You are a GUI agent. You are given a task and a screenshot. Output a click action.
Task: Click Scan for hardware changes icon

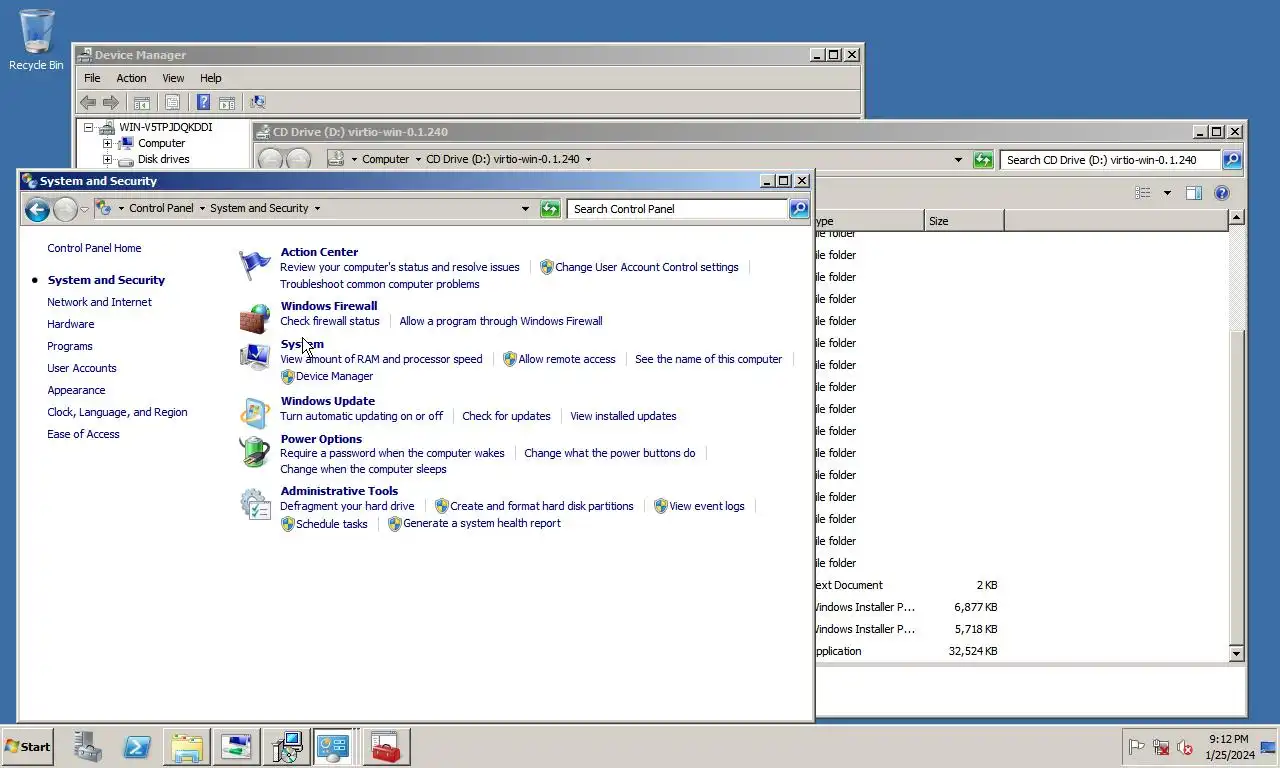click(258, 102)
